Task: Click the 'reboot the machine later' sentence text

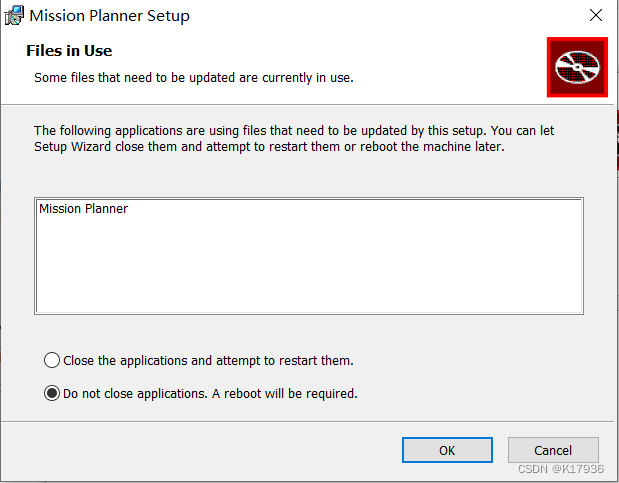Action: (x=430, y=147)
